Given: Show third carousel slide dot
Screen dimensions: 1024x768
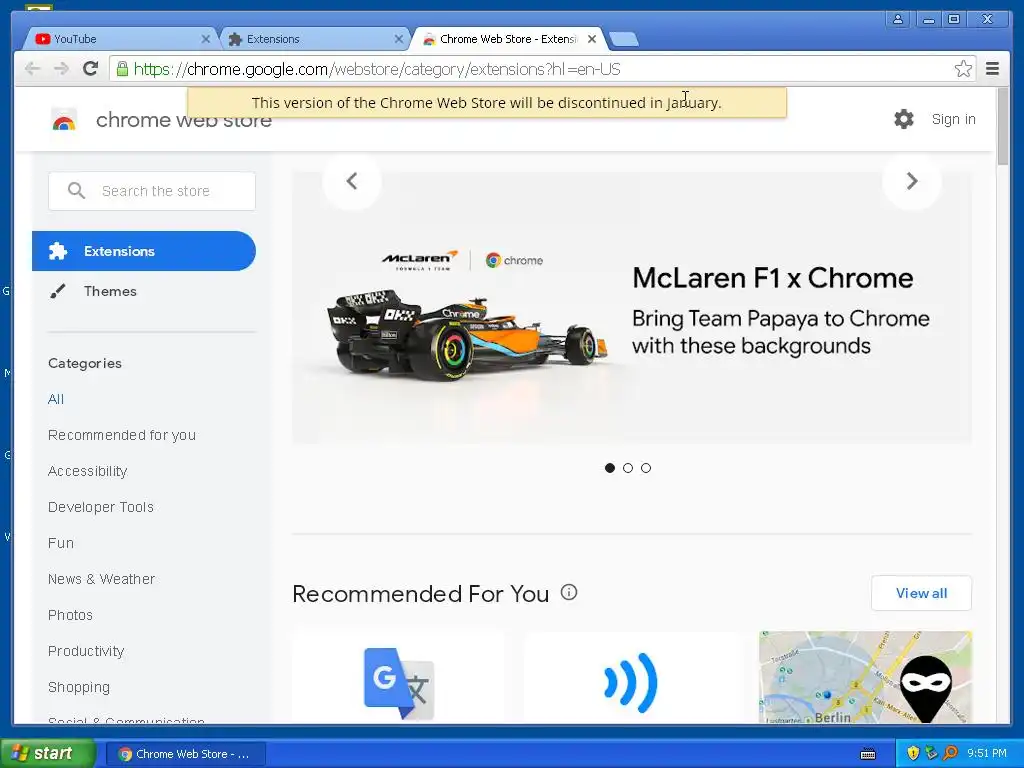Looking at the screenshot, I should (646, 468).
